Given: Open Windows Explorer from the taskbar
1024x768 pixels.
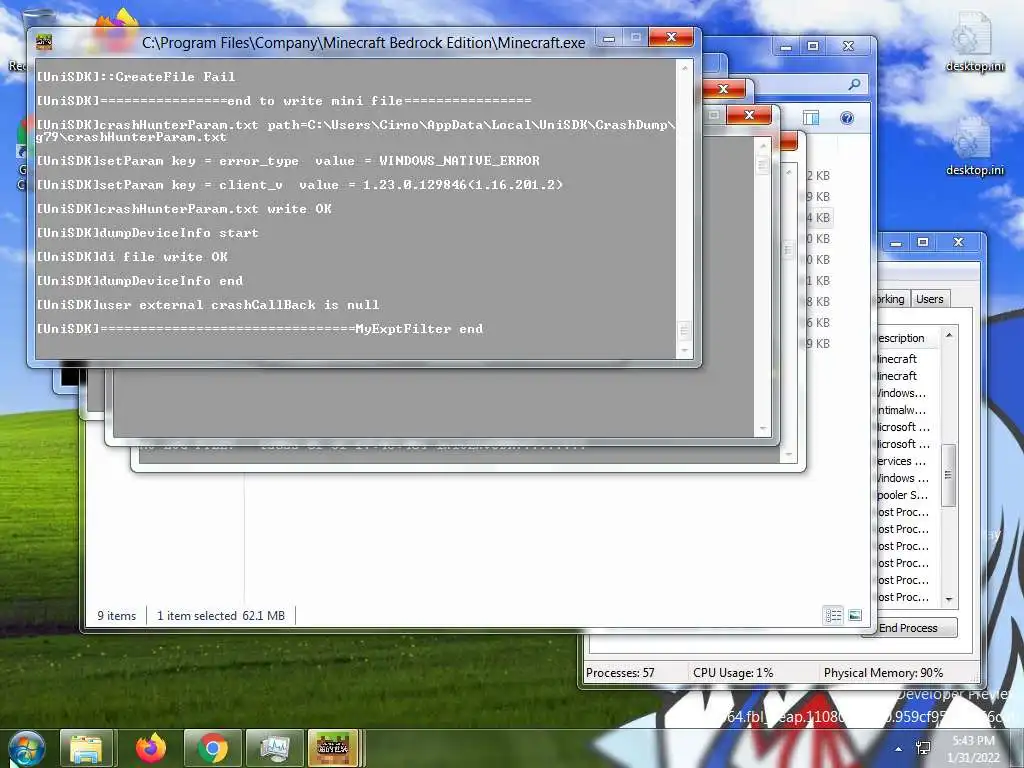Looking at the screenshot, I should click(x=88, y=748).
